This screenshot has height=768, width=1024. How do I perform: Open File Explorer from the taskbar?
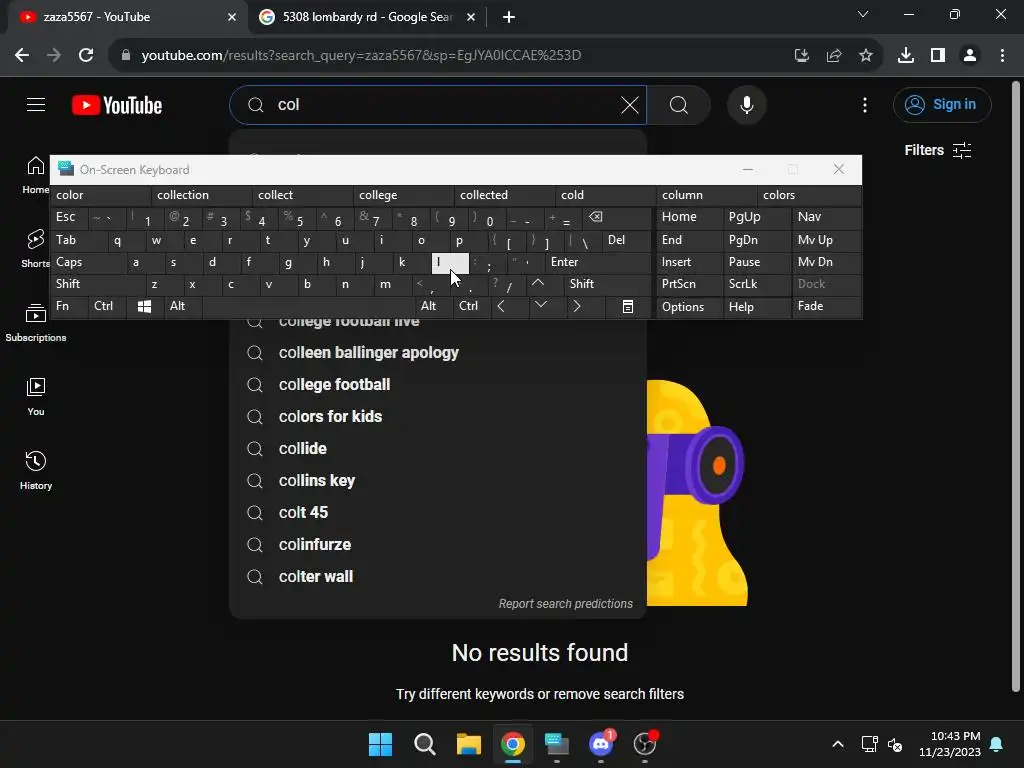click(468, 744)
